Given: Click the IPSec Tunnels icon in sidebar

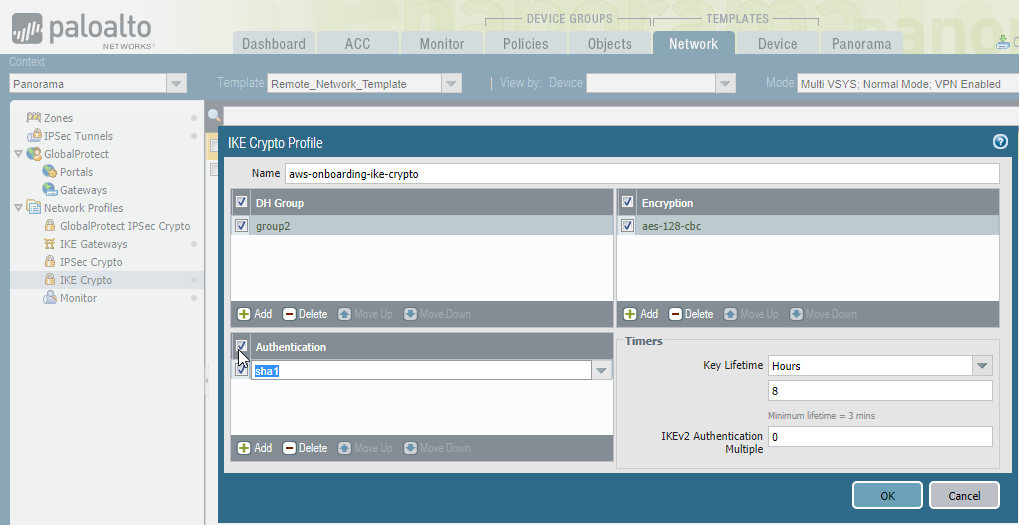Looking at the screenshot, I should click(34, 136).
